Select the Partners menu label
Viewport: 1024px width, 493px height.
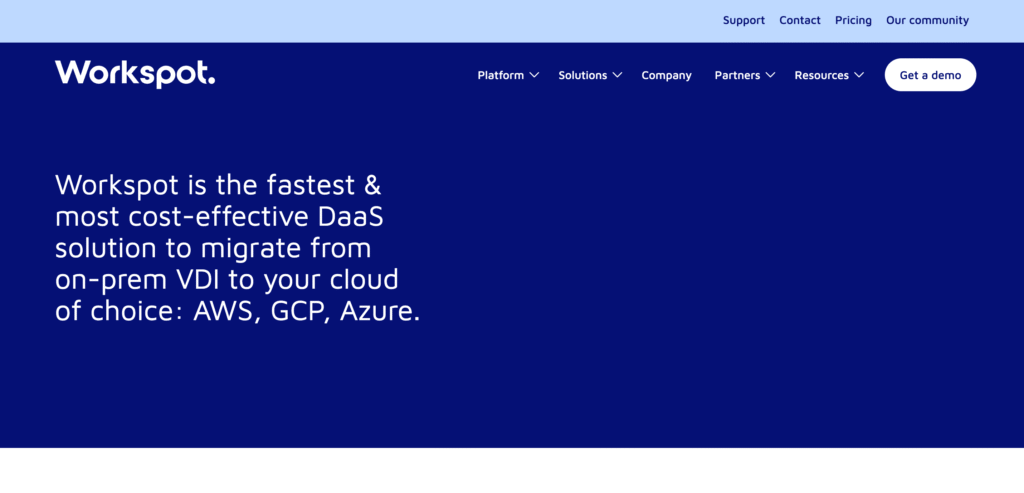(x=737, y=75)
